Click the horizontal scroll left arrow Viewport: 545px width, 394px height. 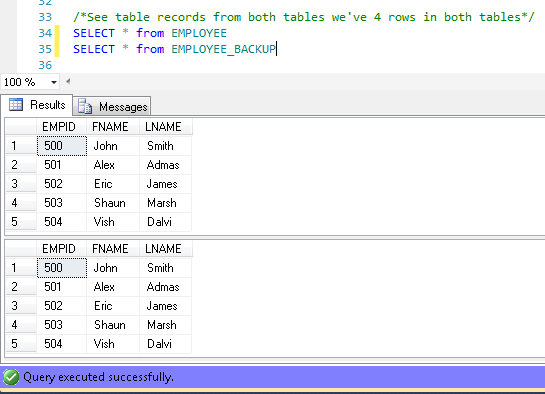coord(68,81)
